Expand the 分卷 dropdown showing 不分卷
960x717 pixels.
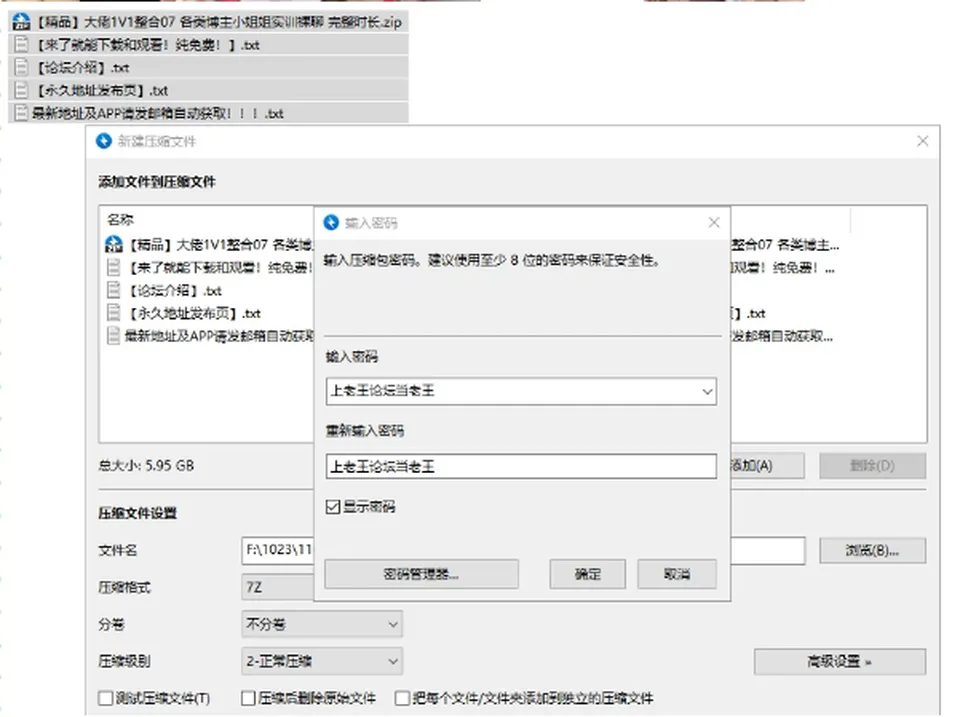click(322, 625)
